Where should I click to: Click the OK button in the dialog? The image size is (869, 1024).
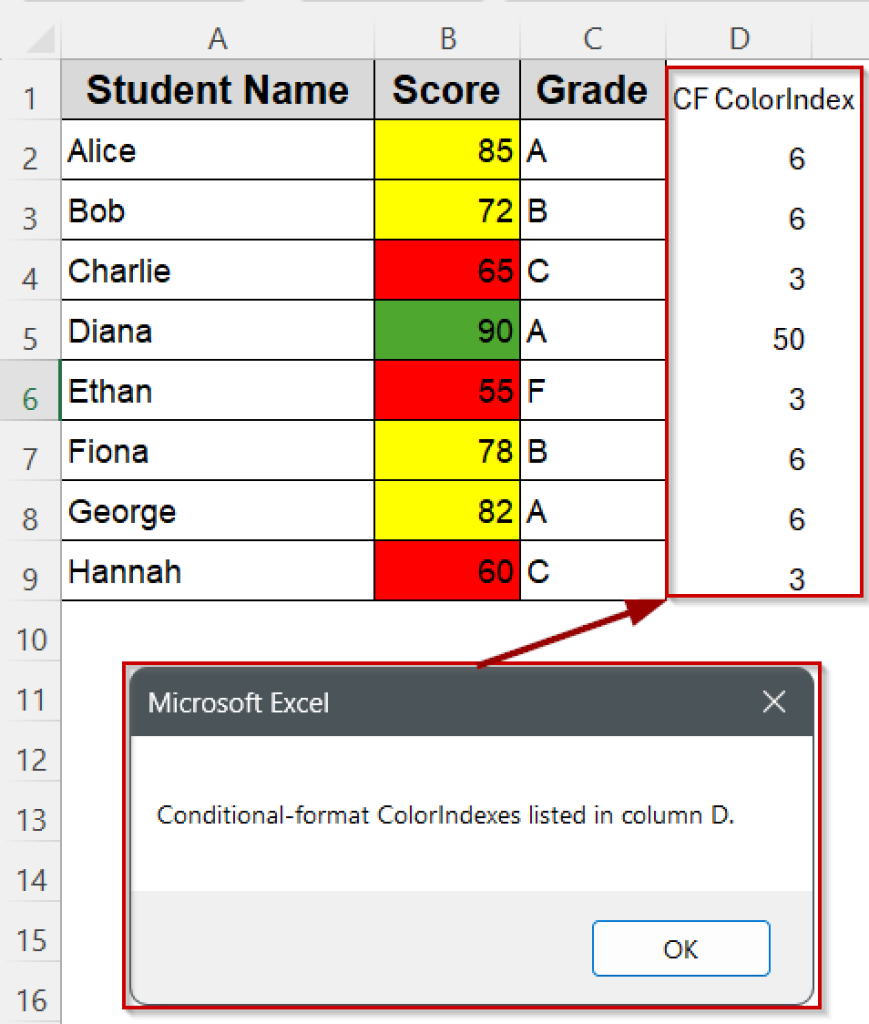(x=681, y=948)
